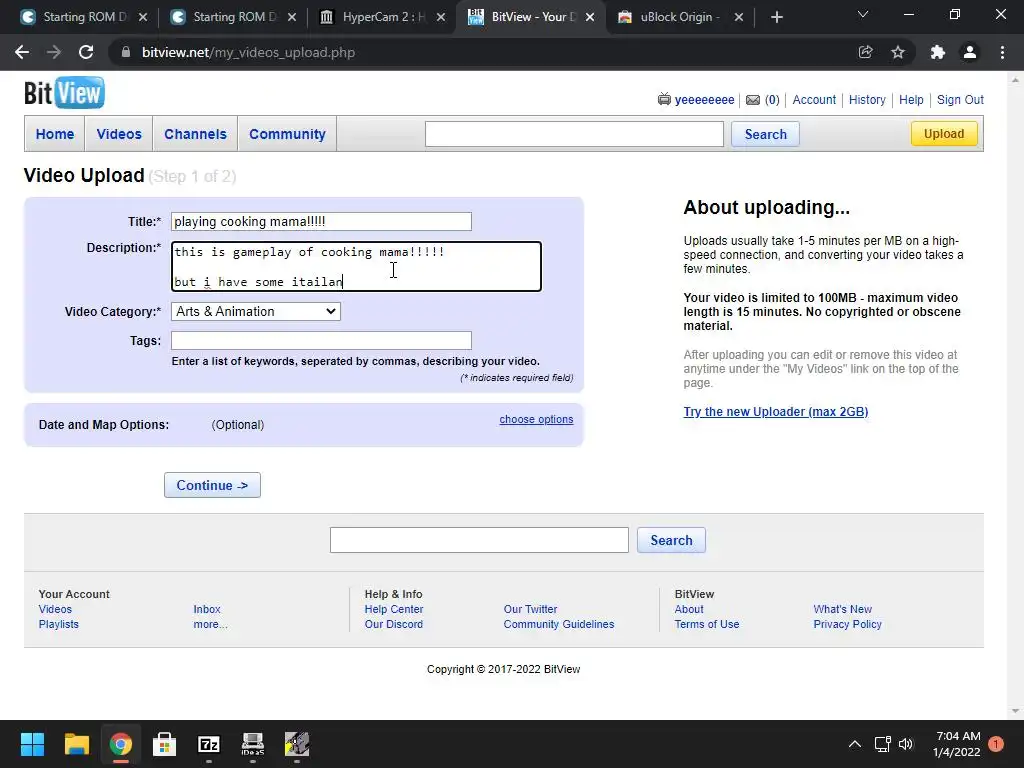The width and height of the screenshot is (1024, 768).
Task: Open footer Terms of Use link
Action: [707, 624]
